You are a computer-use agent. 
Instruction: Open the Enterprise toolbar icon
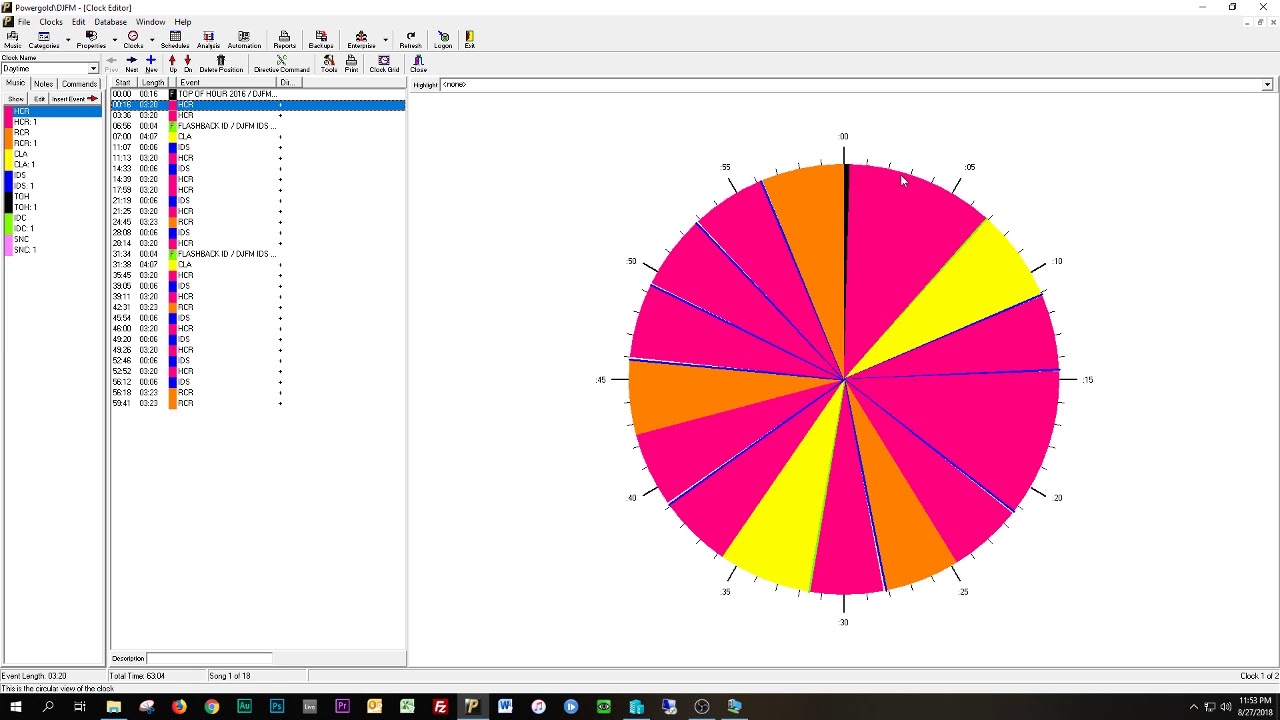point(361,39)
